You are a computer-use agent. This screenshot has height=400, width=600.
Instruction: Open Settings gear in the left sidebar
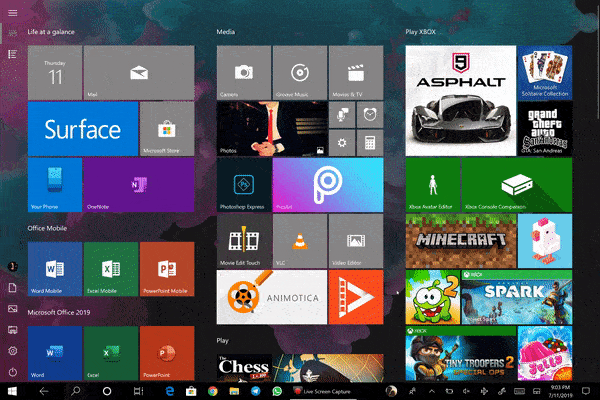pyautogui.click(x=12, y=350)
